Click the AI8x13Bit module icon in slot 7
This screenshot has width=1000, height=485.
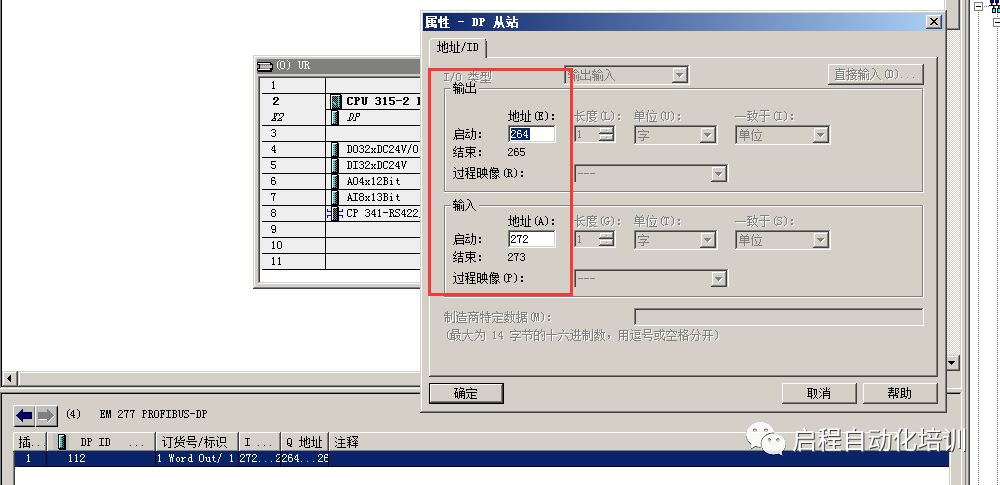[x=335, y=197]
